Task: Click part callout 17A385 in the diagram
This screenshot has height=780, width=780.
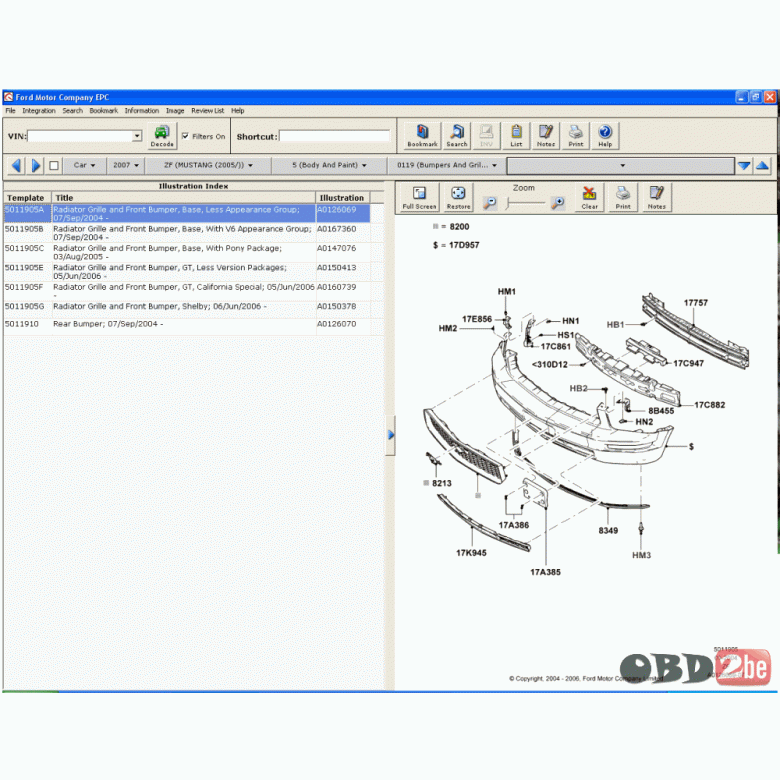Action: click(x=545, y=572)
